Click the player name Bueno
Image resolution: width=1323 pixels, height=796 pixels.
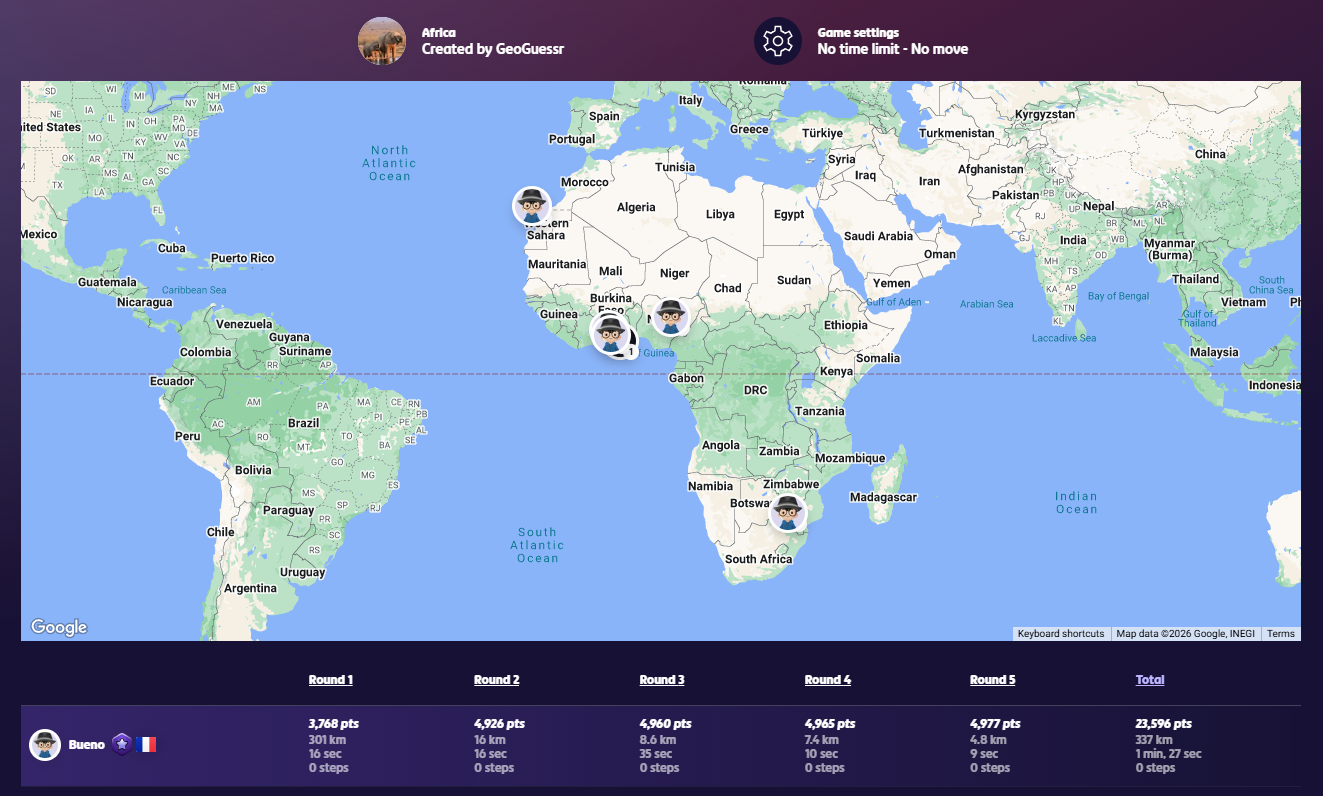coord(87,745)
